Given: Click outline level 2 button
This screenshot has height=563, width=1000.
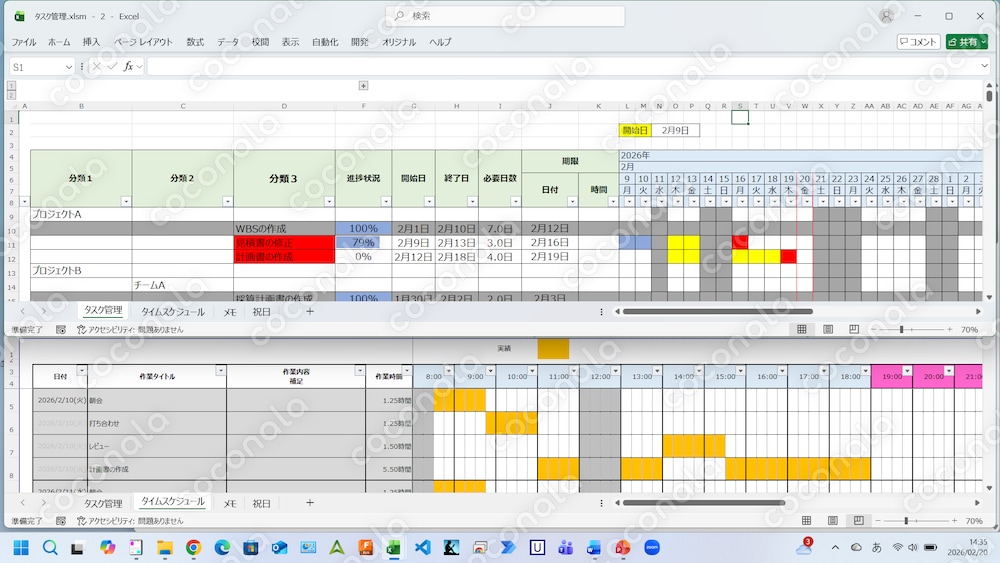Looking at the screenshot, I should coord(11,94).
